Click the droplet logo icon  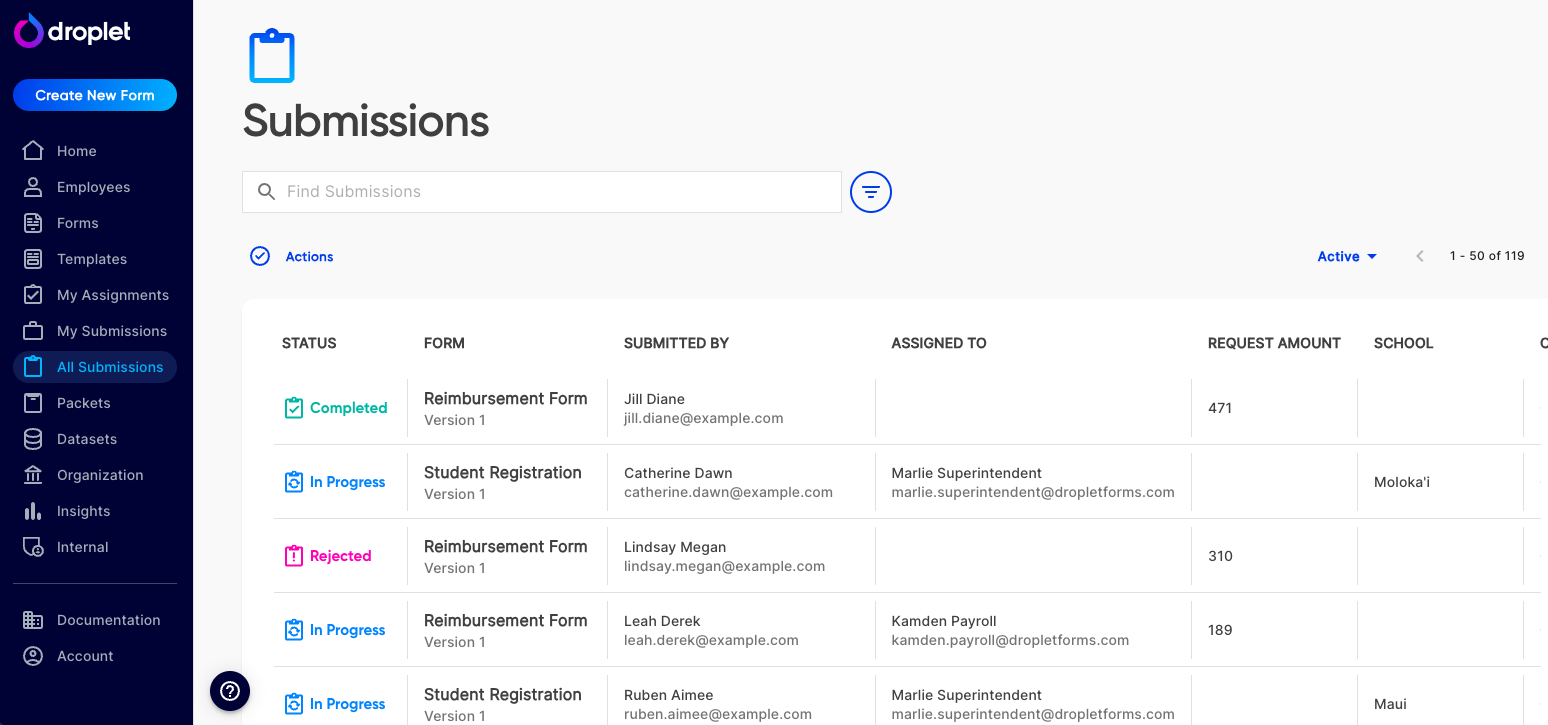tap(28, 31)
